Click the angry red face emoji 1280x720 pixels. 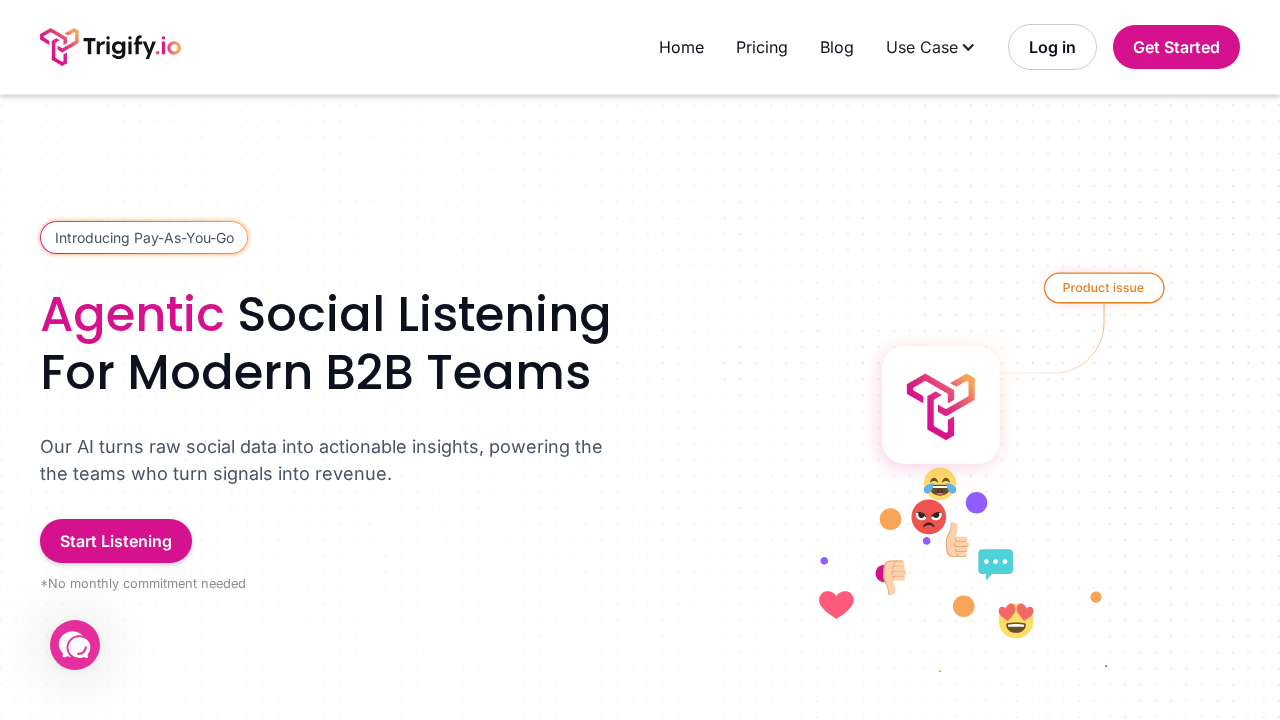[x=928, y=517]
